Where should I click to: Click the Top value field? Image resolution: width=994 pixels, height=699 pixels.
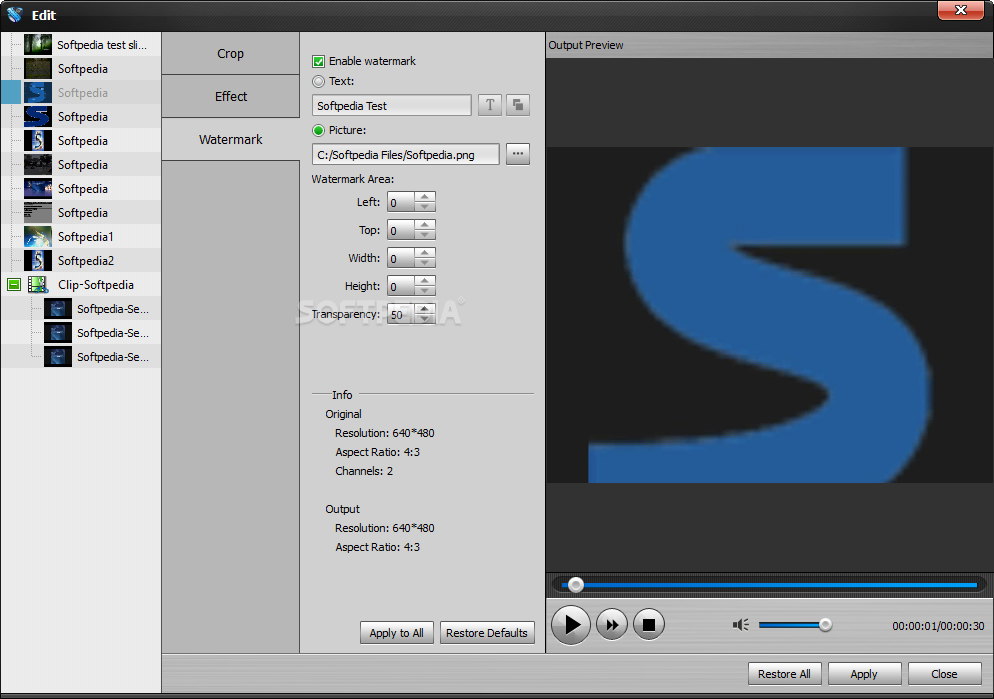(401, 231)
